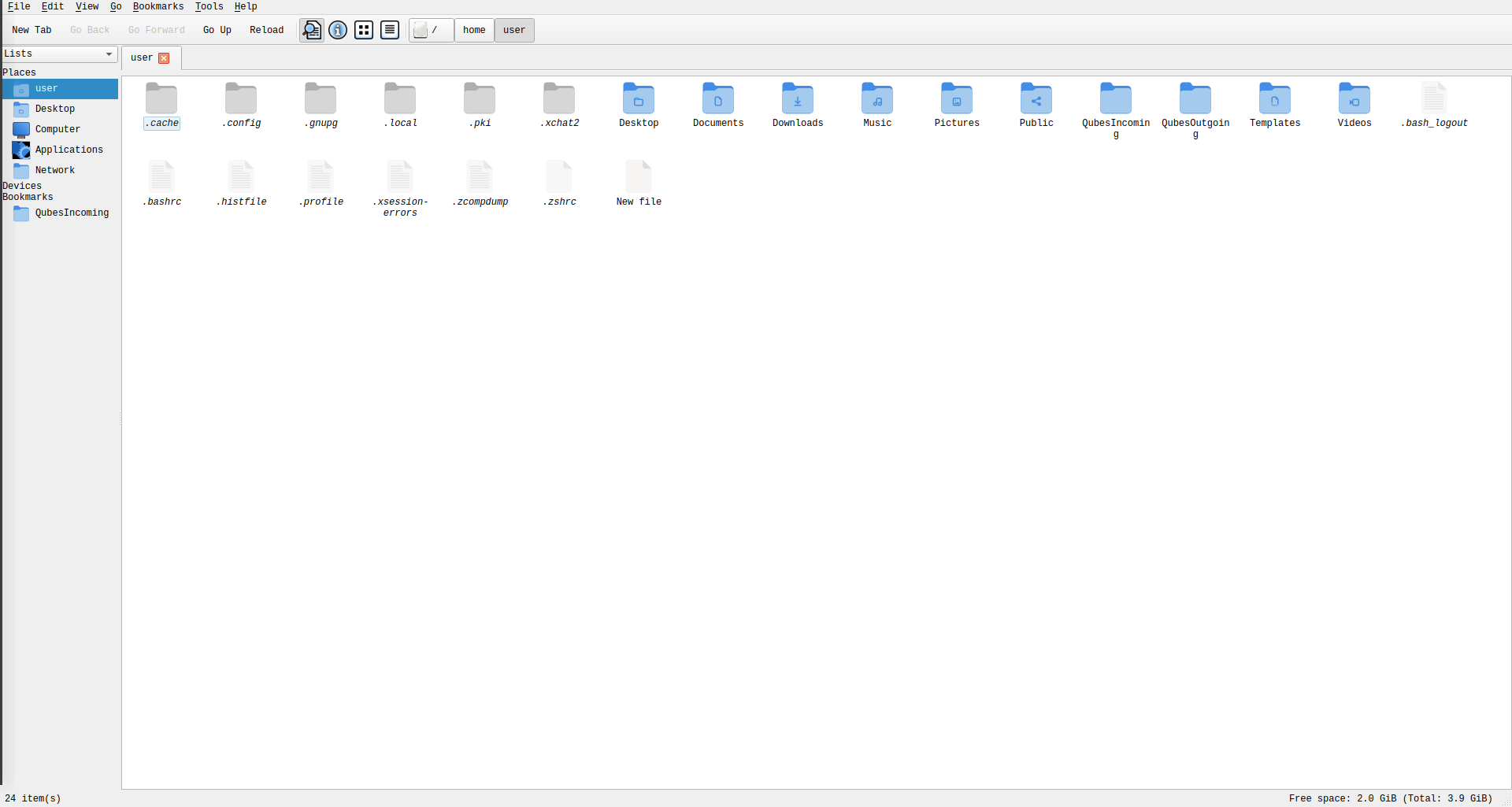Click the root '/' path button
The height and width of the screenshot is (807, 1512).
431,30
